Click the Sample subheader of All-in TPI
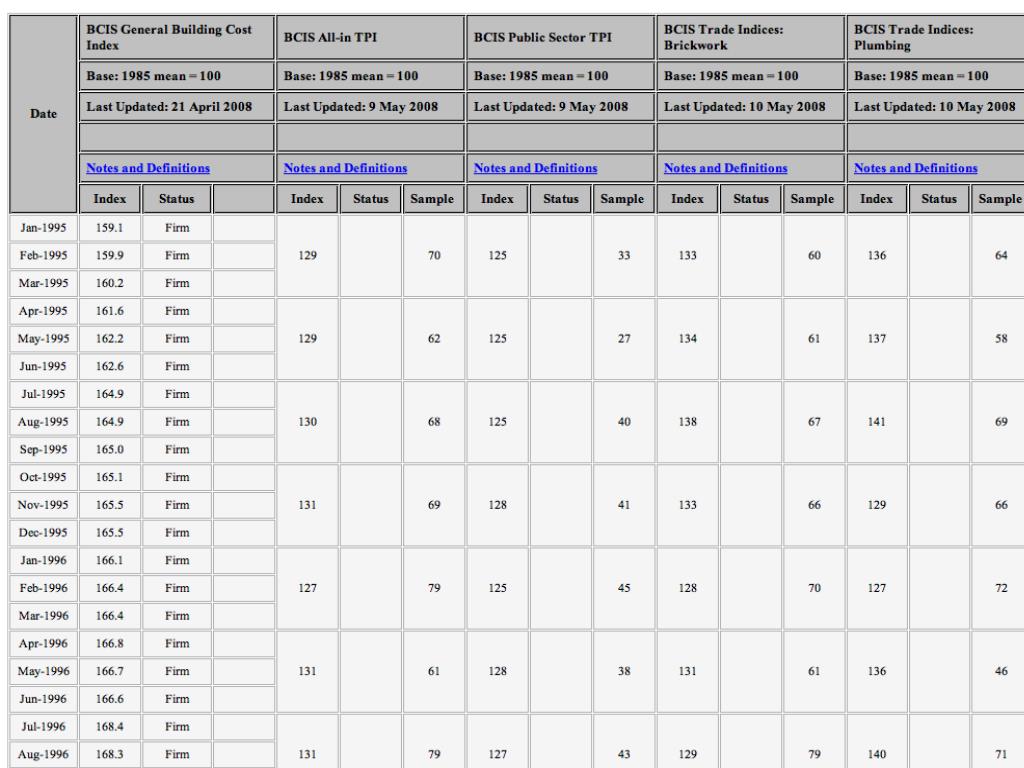The height and width of the screenshot is (768, 1024). [432, 199]
